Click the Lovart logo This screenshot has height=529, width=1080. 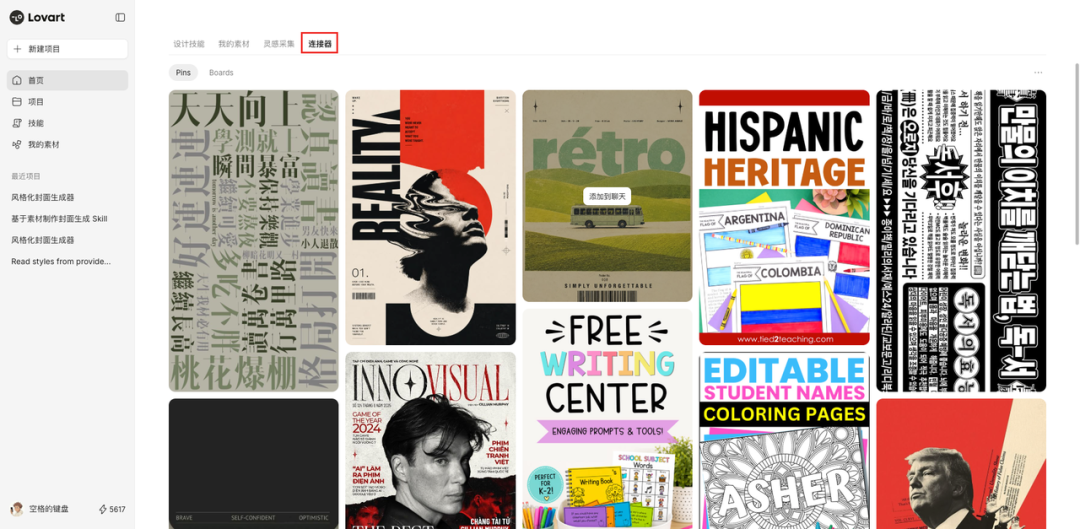click(x=37, y=17)
